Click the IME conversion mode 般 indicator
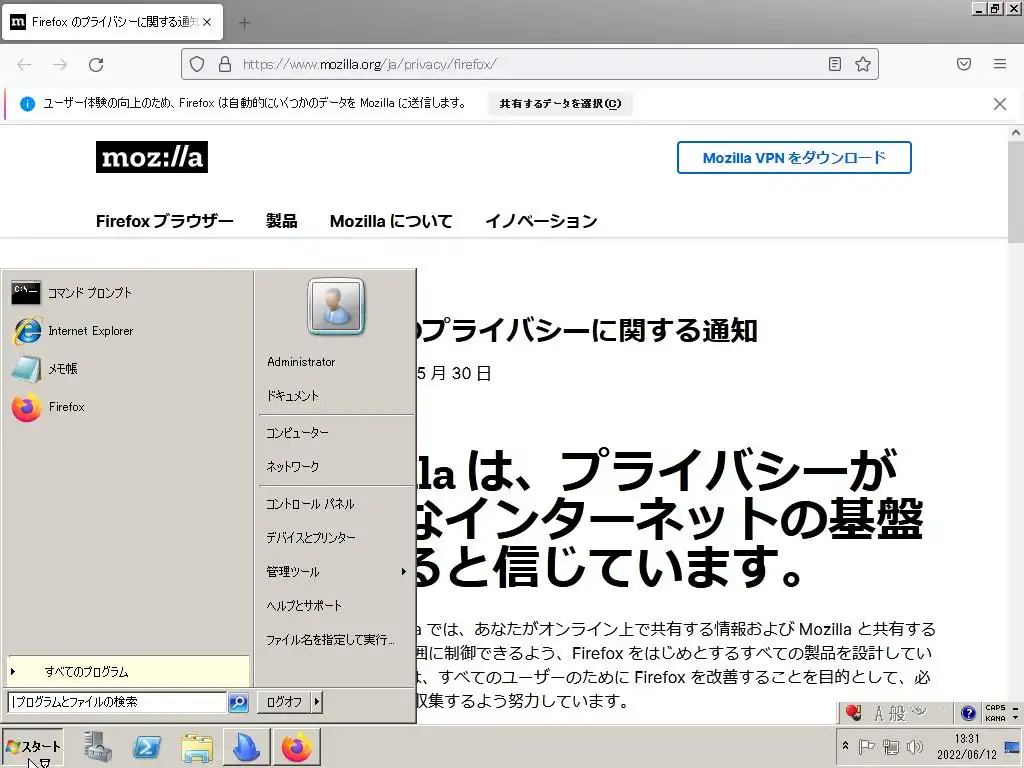The width and height of the screenshot is (1024, 768). pyautogui.click(x=897, y=713)
